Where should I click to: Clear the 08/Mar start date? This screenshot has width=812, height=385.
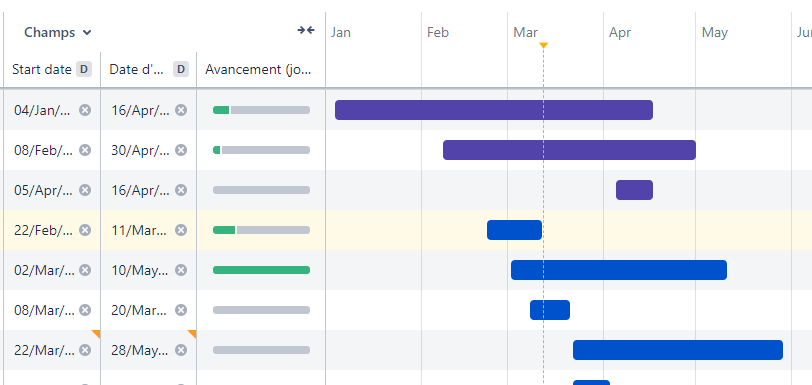coord(85,310)
